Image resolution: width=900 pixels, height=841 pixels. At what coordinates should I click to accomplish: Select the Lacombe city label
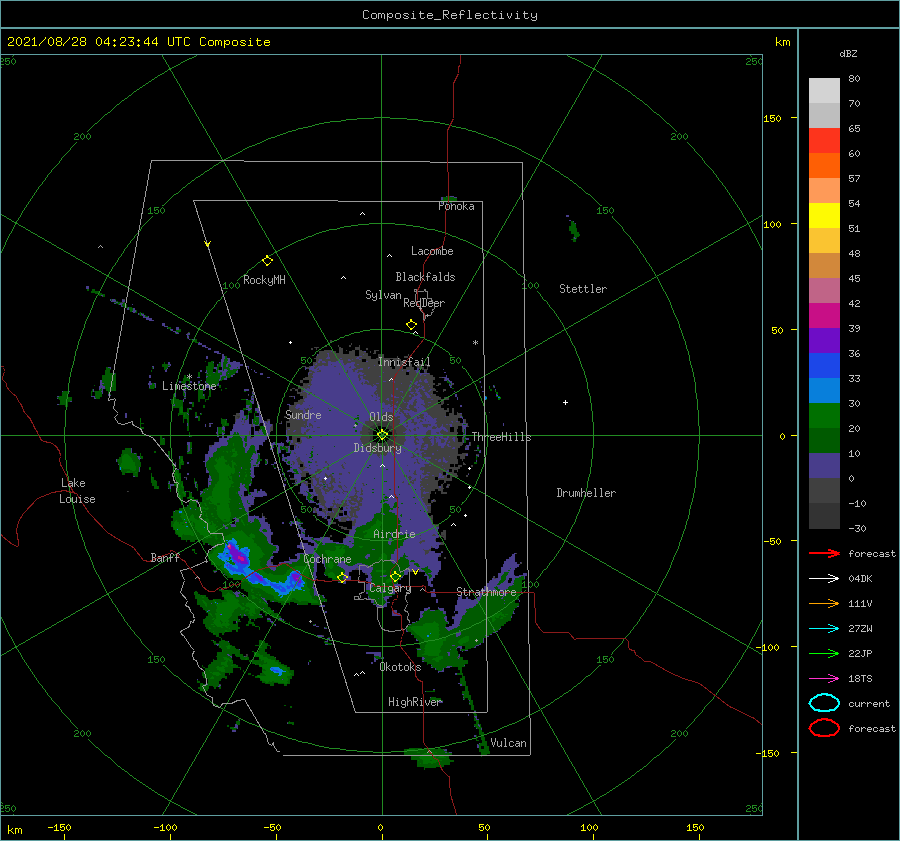[432, 251]
